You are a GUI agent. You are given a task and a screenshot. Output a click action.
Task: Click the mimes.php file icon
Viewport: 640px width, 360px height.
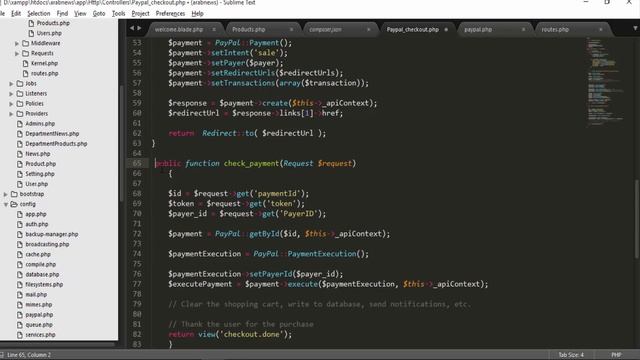[x=19, y=304]
